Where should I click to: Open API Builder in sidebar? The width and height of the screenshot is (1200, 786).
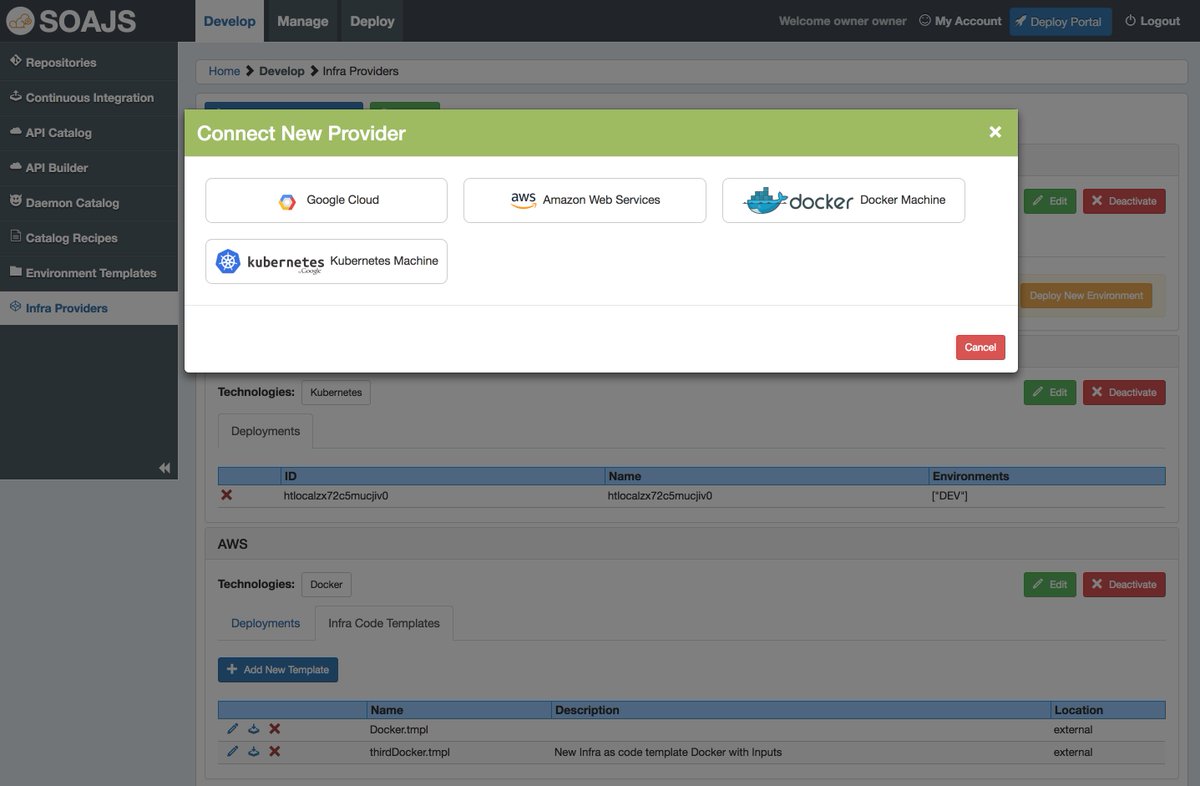[89, 167]
